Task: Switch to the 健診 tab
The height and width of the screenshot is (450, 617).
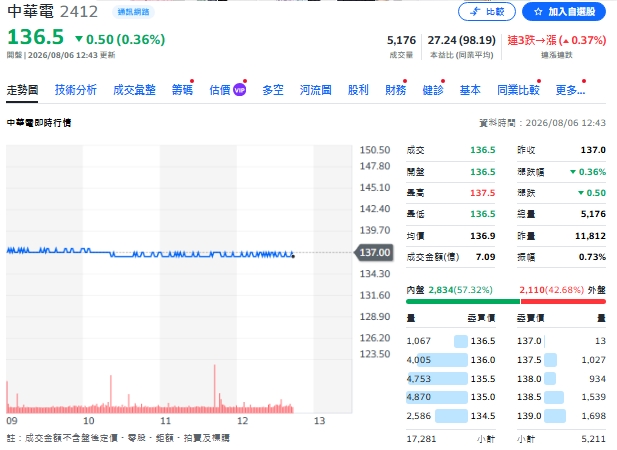Action: [433, 90]
